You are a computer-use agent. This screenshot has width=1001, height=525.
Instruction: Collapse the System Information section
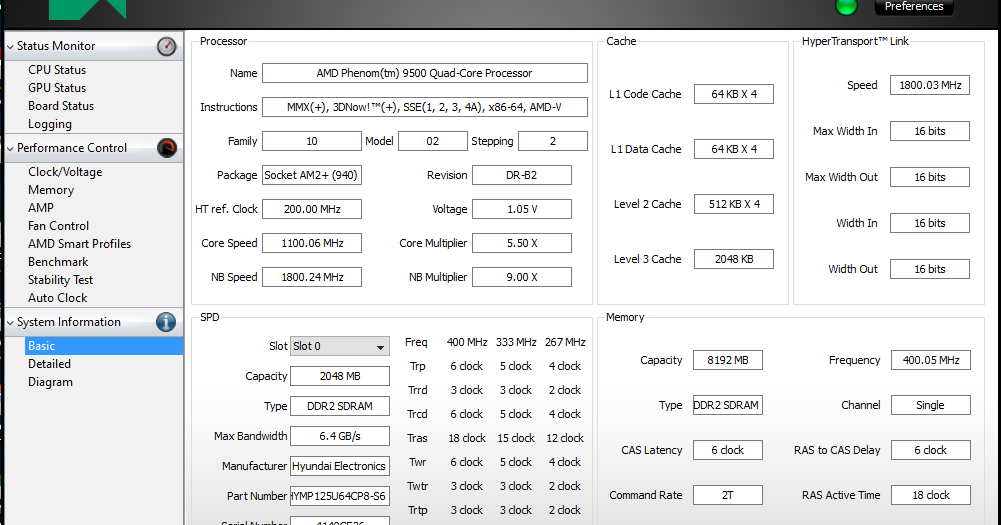pyautogui.click(x=10, y=323)
